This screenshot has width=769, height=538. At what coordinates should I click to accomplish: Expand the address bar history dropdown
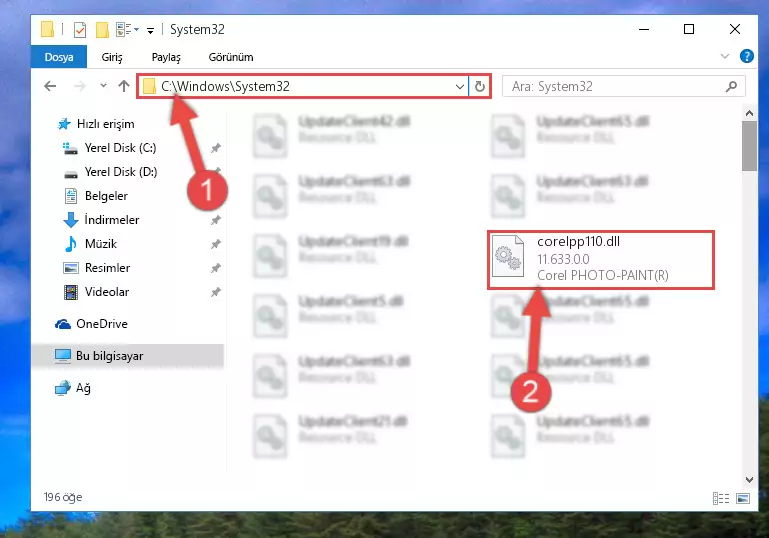[460, 87]
